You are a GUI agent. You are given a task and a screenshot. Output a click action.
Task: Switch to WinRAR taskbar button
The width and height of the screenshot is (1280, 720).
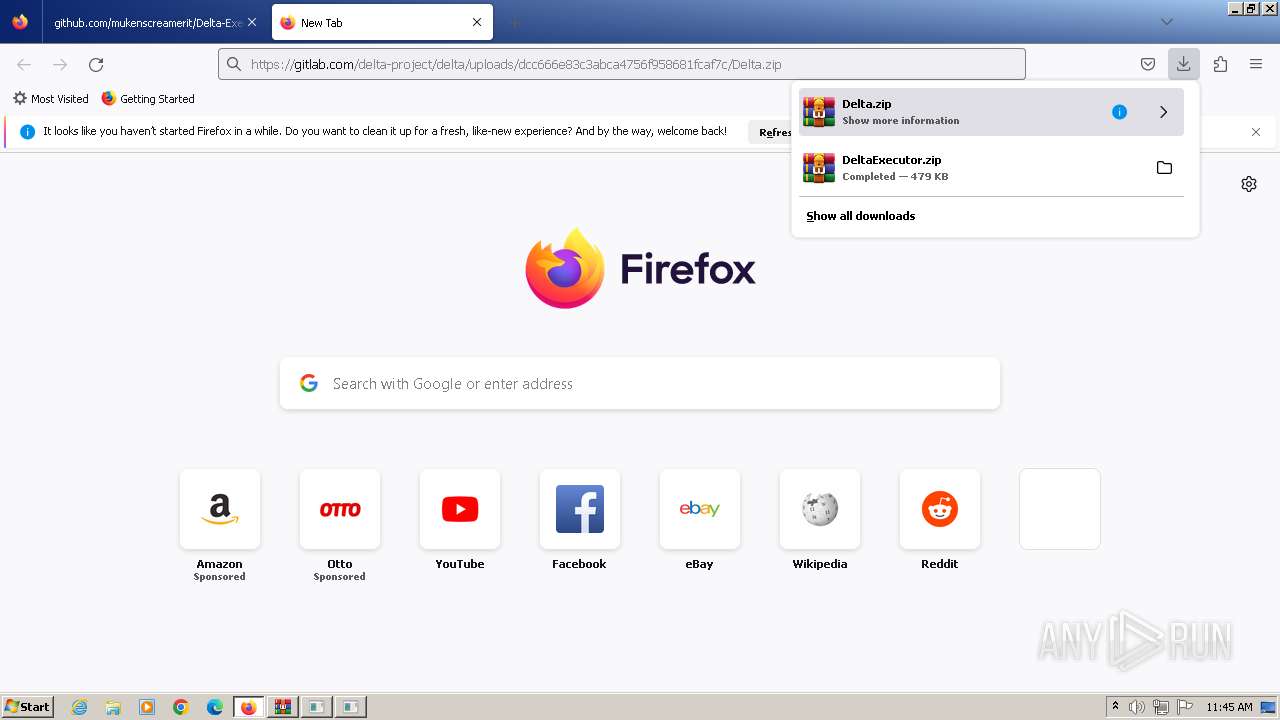tap(282, 707)
